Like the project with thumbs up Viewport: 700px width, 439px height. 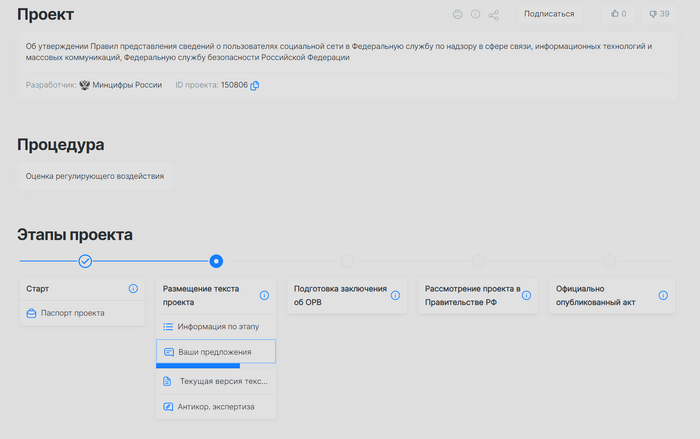click(x=618, y=14)
